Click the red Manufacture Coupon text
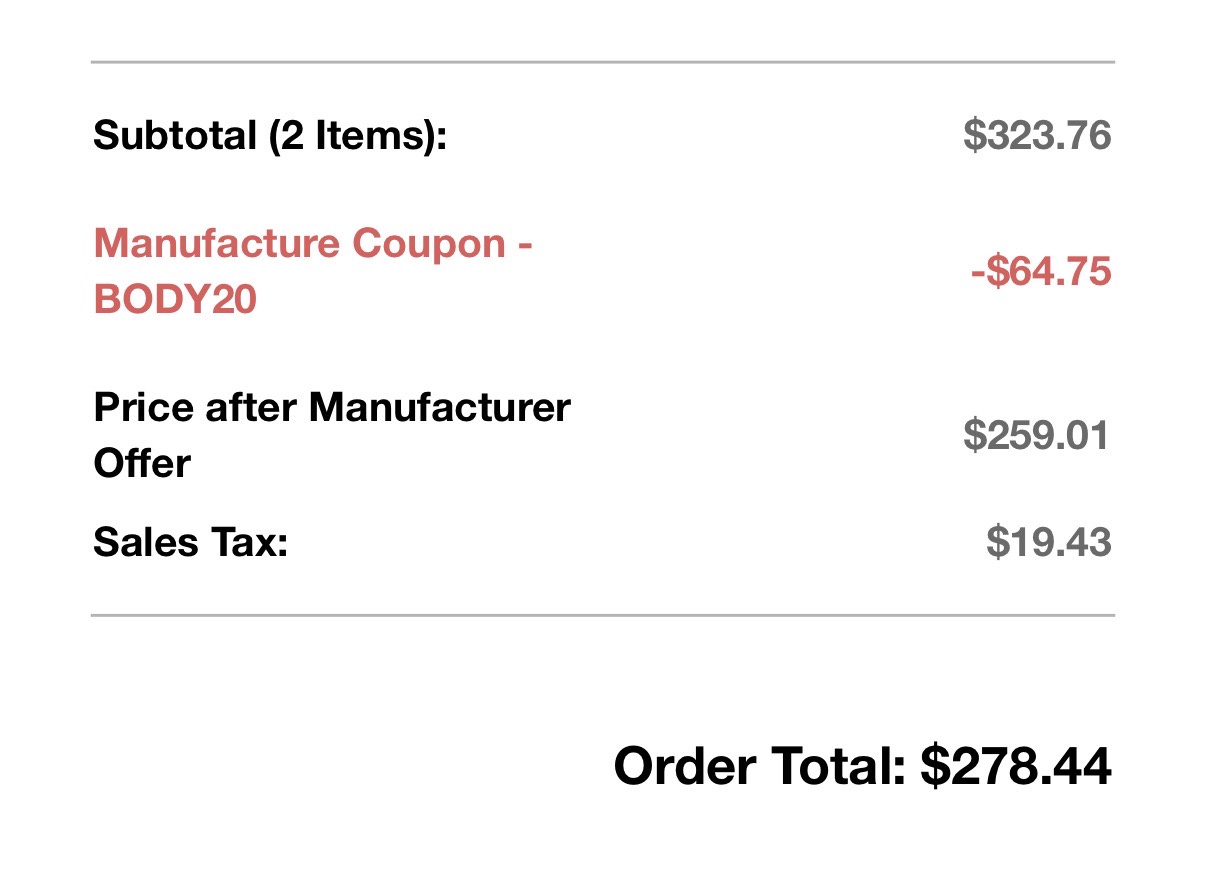Viewport: 1206px width, 885px height. pos(312,244)
